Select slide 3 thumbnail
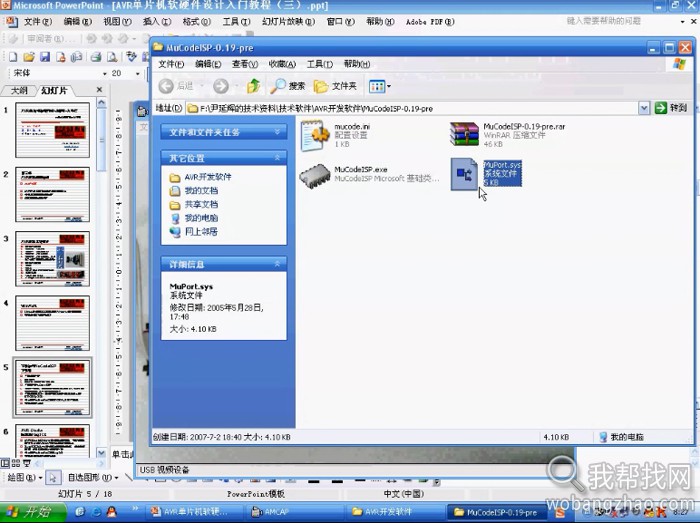 pyautogui.click(x=53, y=259)
